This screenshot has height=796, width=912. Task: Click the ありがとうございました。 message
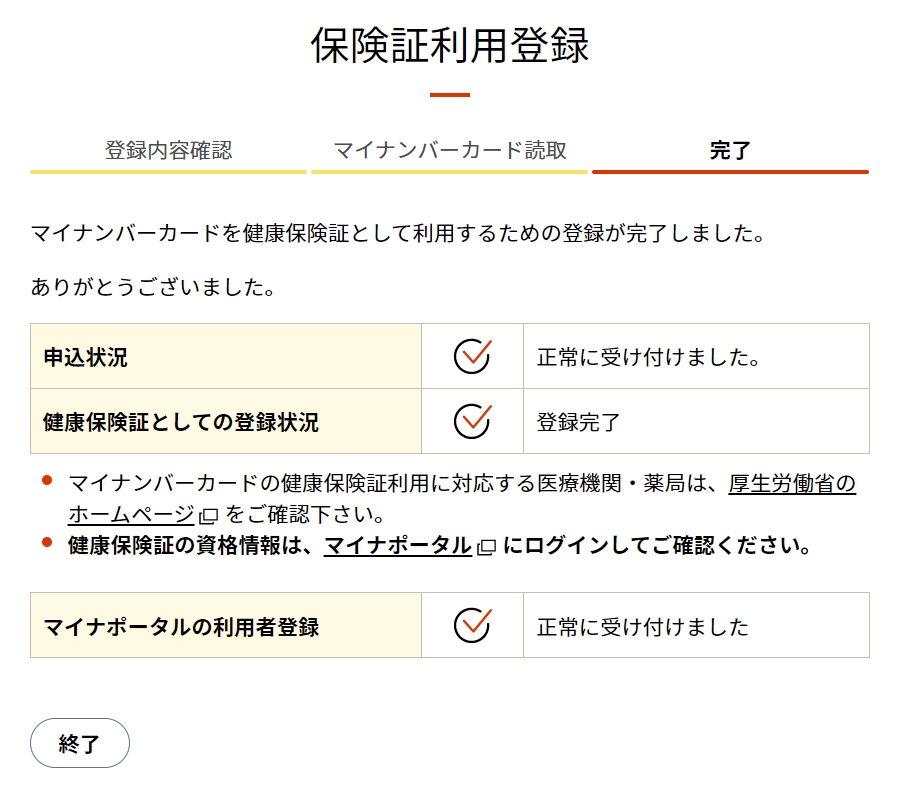pyautogui.click(x=153, y=288)
